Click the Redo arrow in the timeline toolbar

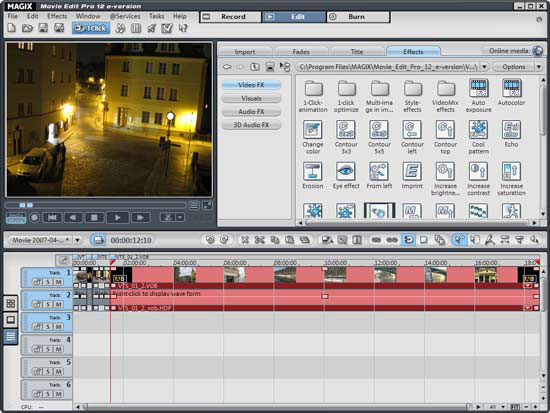tap(224, 240)
